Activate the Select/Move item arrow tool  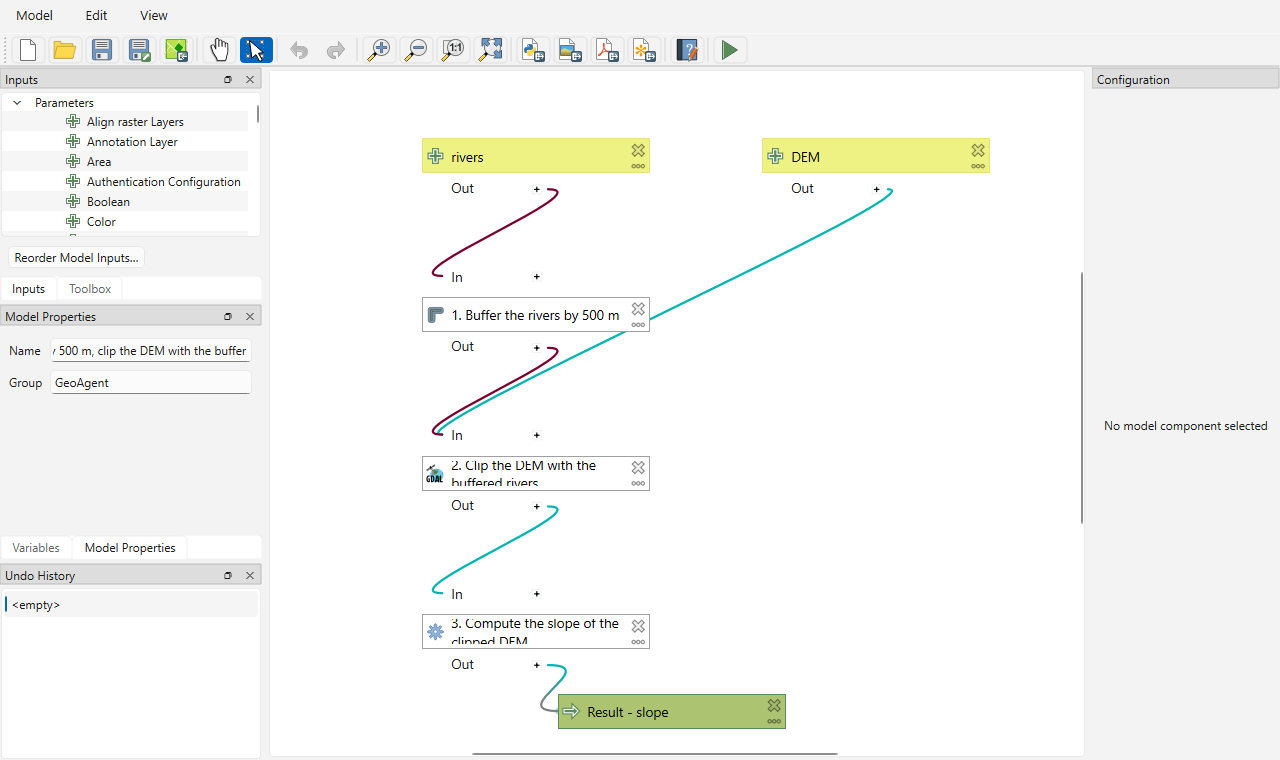(256, 50)
